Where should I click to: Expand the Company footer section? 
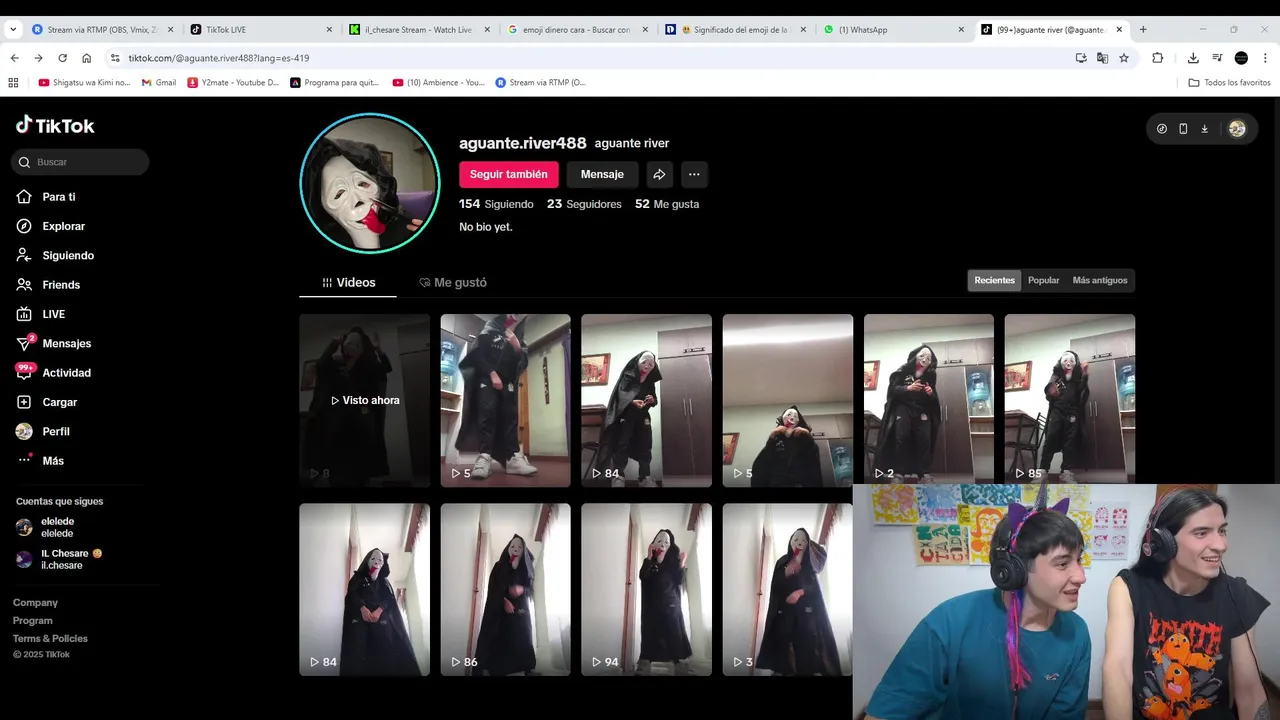tap(35, 603)
